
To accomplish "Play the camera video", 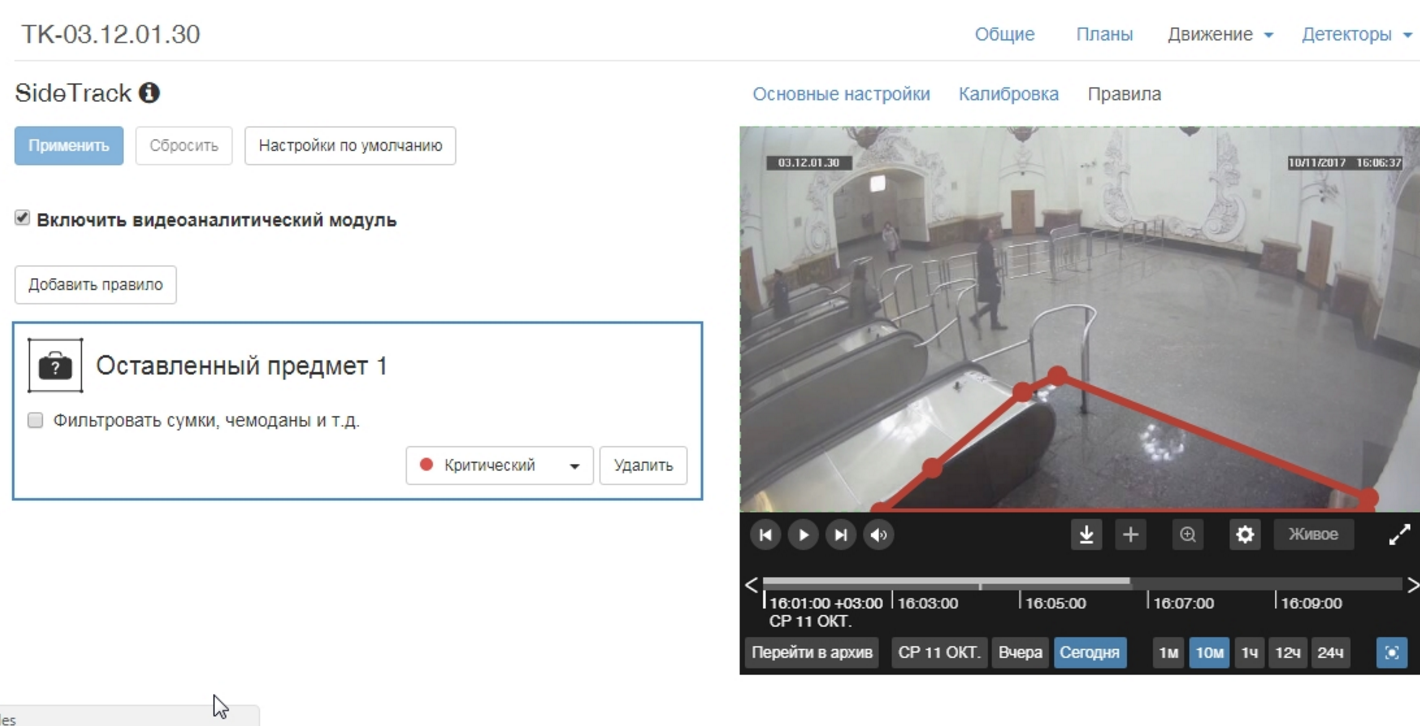I will 803,535.
